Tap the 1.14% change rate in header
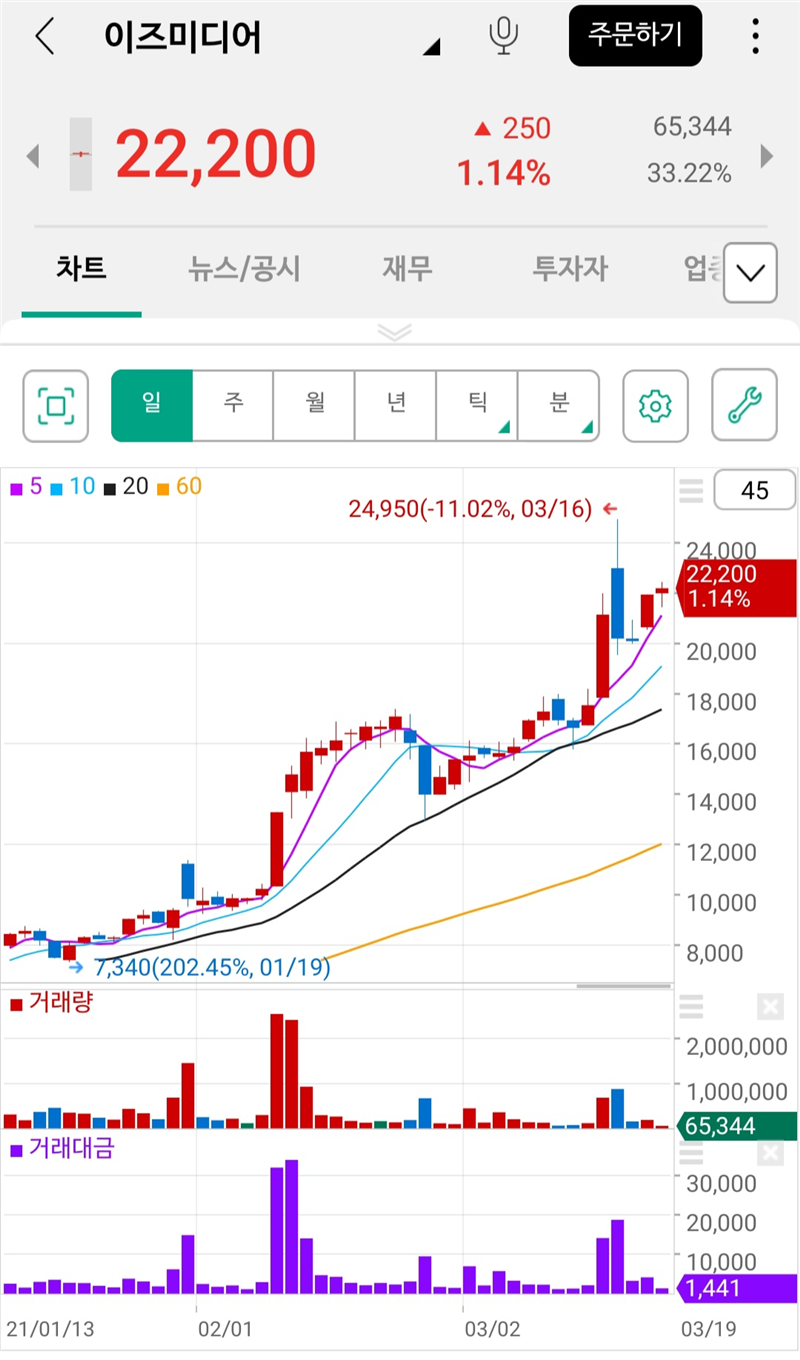Screen dimensions: 800x1360 point(504,174)
